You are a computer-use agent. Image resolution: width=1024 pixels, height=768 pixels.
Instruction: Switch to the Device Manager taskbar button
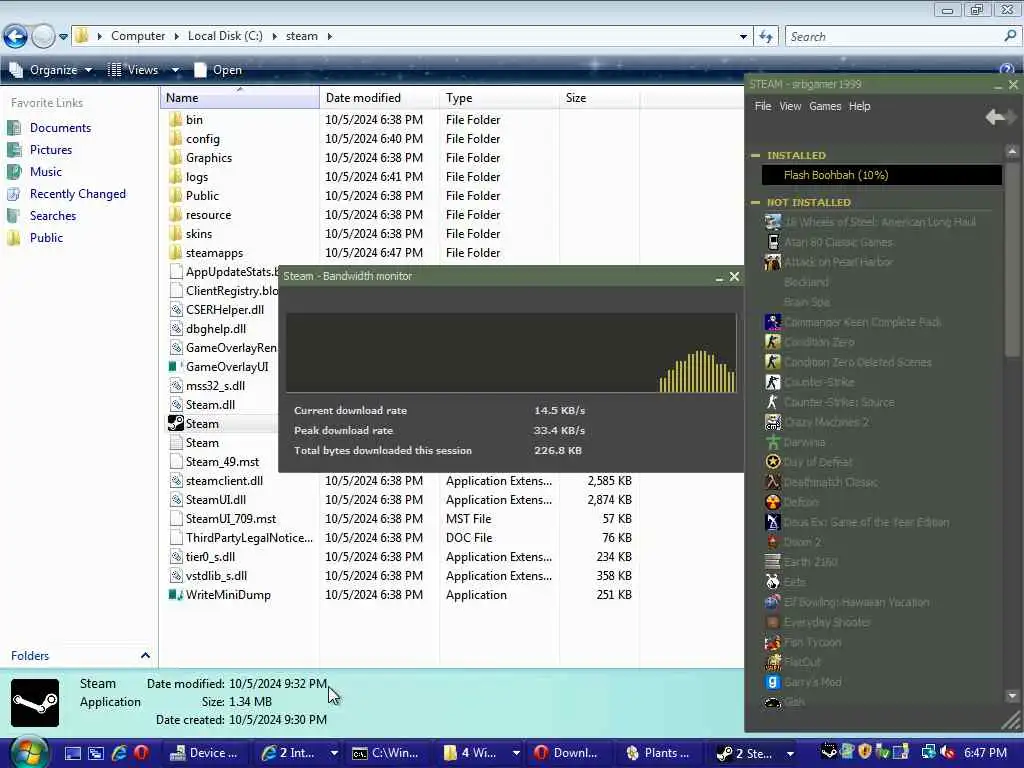click(x=204, y=753)
